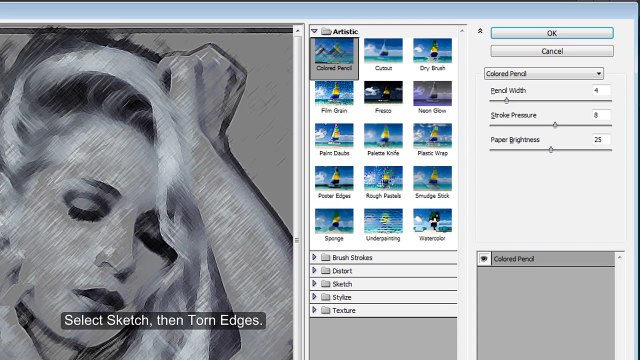The height and width of the screenshot is (360, 640).
Task: Click the Texture folder icon
Action: [325, 310]
